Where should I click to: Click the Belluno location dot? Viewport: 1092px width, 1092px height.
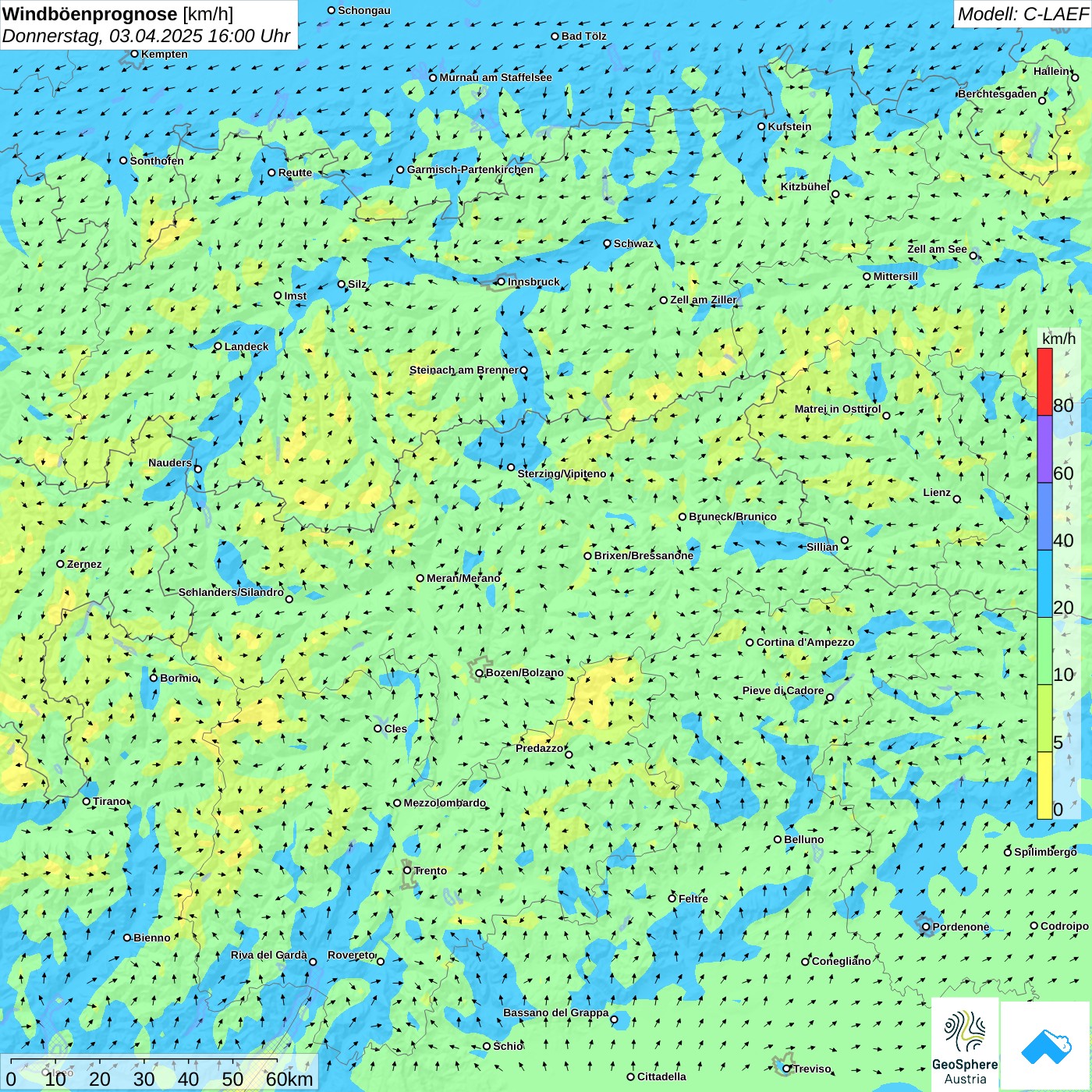coord(778,839)
